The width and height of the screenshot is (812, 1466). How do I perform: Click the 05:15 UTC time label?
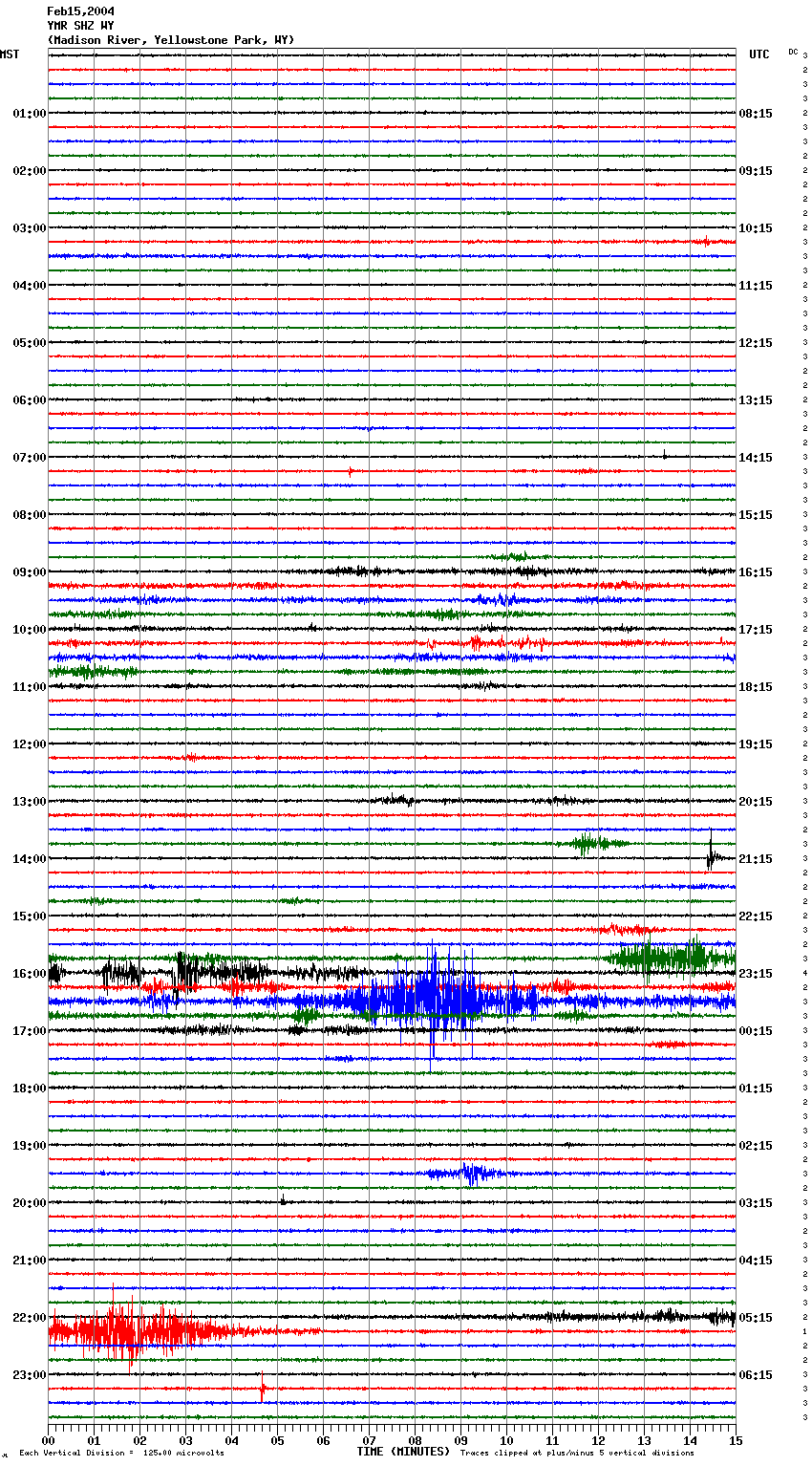[756, 1318]
